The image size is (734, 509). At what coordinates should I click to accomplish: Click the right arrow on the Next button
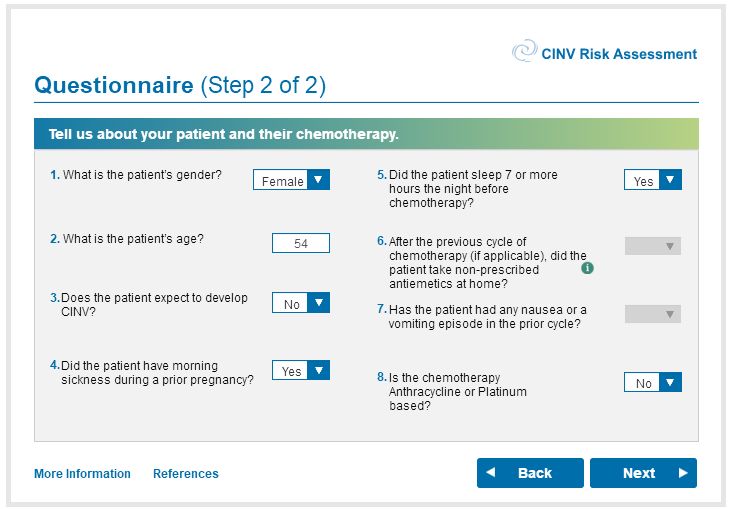click(x=682, y=473)
